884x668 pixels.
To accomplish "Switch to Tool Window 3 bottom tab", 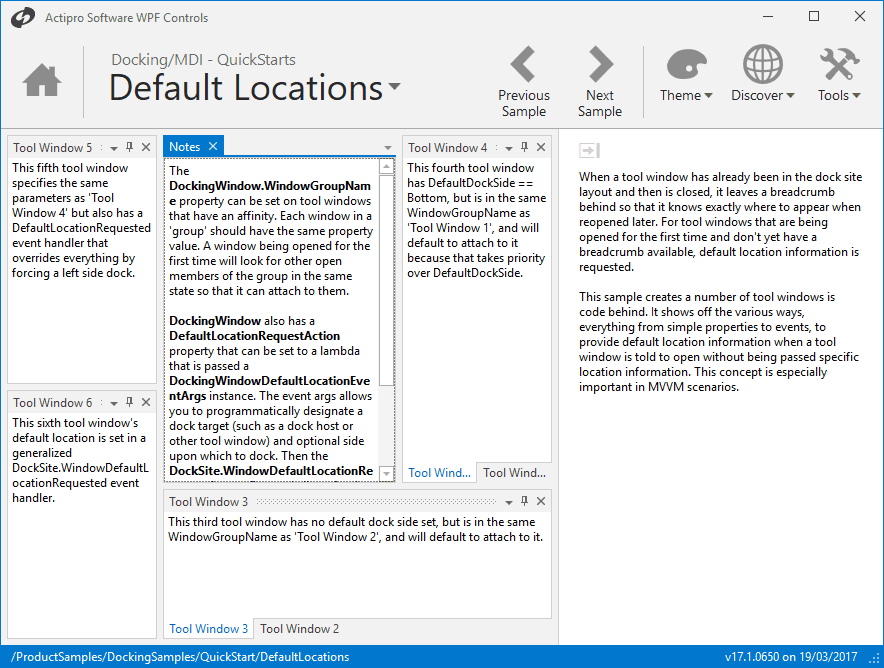I will [x=209, y=629].
